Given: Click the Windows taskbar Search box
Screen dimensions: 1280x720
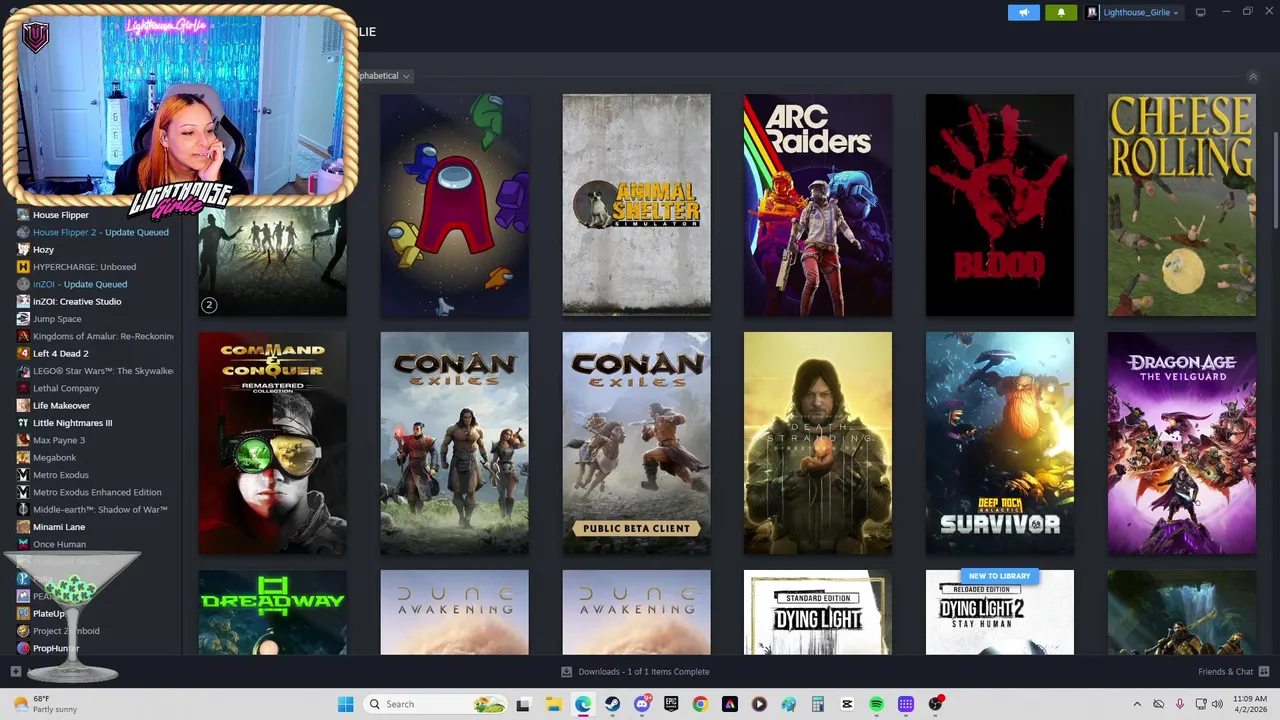Looking at the screenshot, I should pos(435,704).
